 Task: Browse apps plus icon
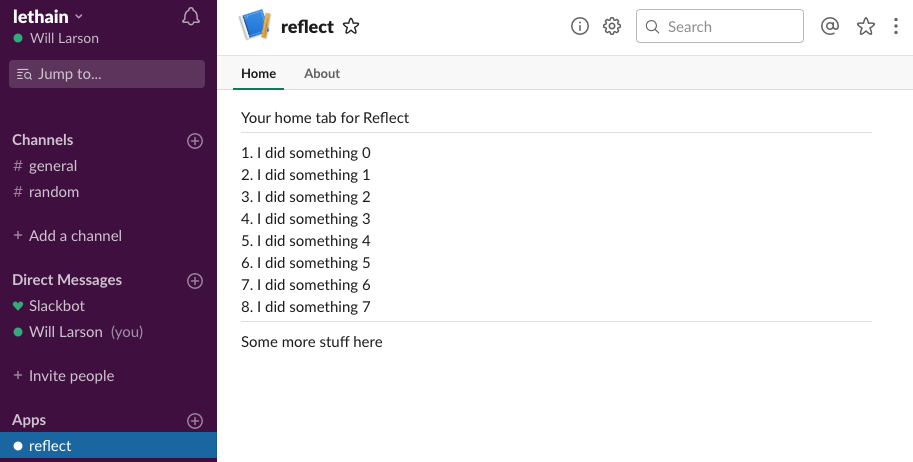[x=195, y=421]
